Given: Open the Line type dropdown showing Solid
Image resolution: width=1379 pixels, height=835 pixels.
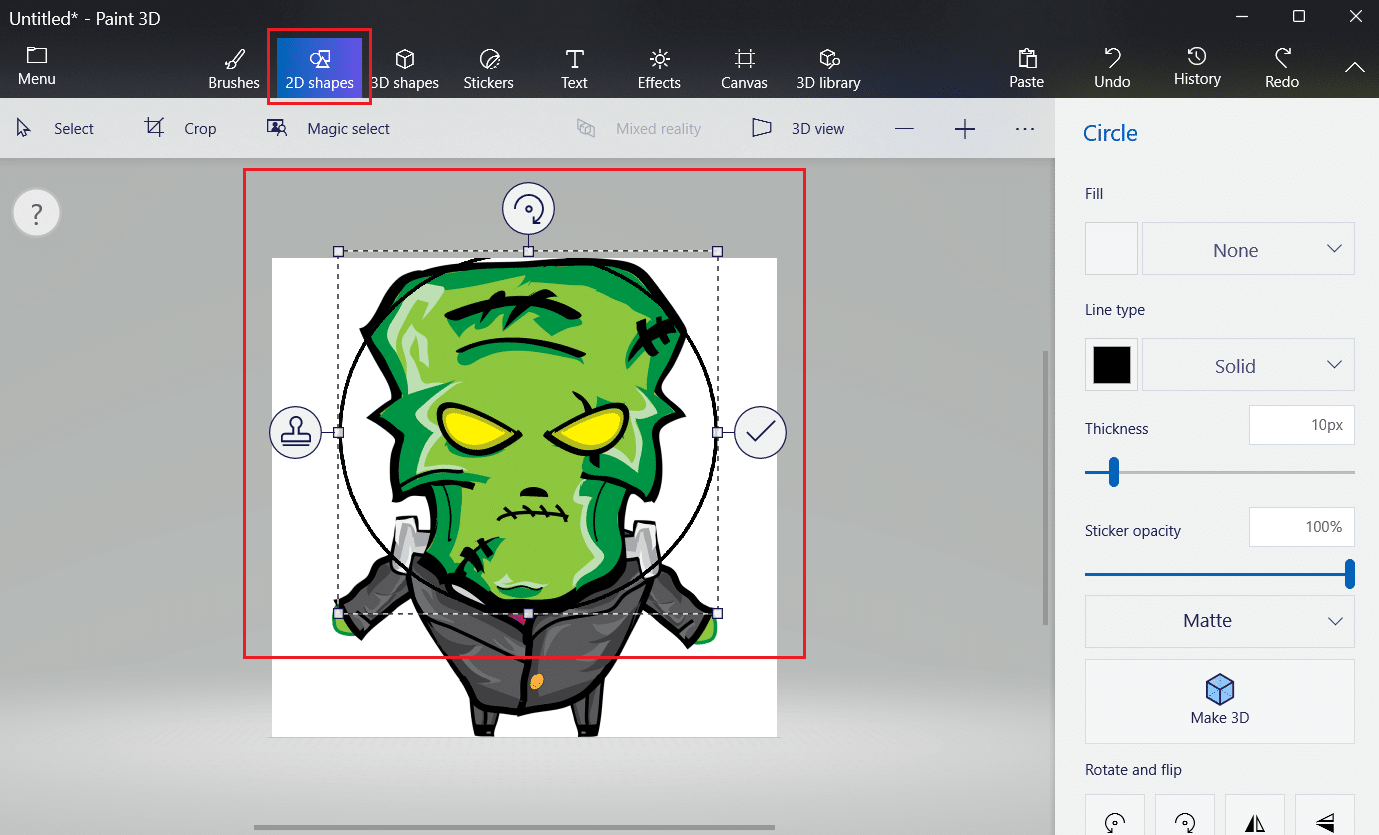Looking at the screenshot, I should pos(1248,365).
